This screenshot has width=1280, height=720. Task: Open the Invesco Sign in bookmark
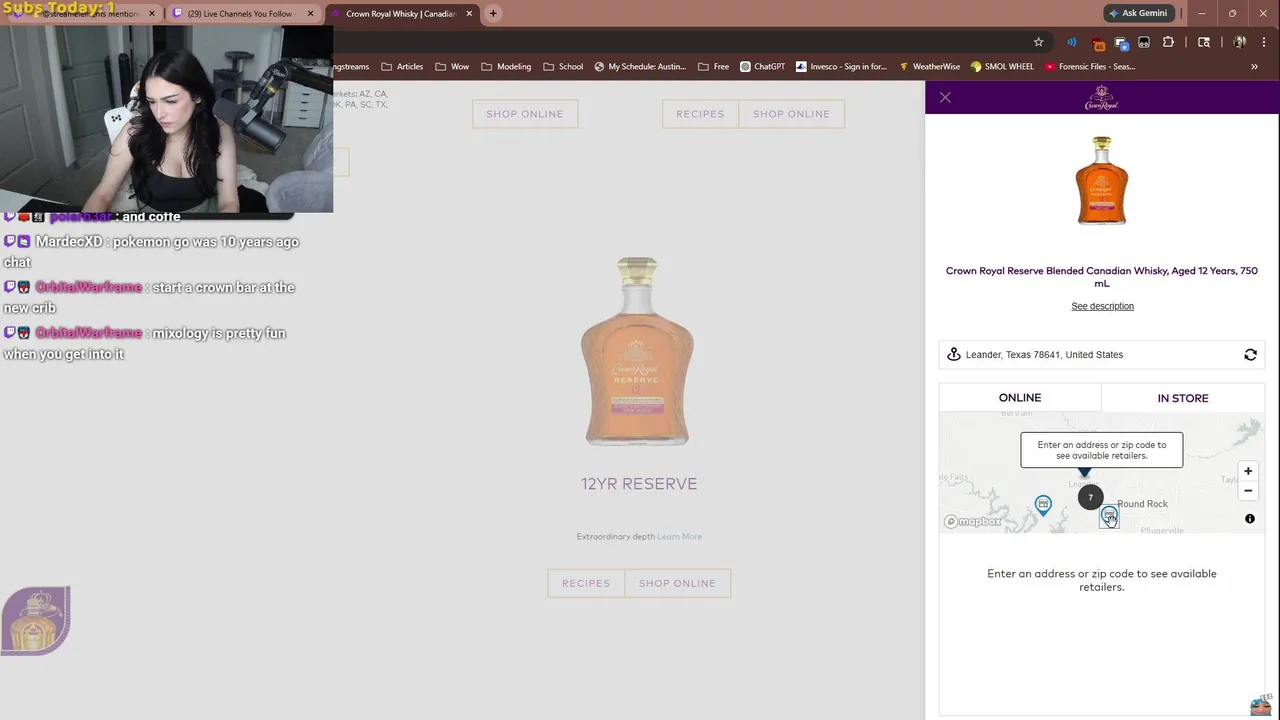pyautogui.click(x=841, y=66)
